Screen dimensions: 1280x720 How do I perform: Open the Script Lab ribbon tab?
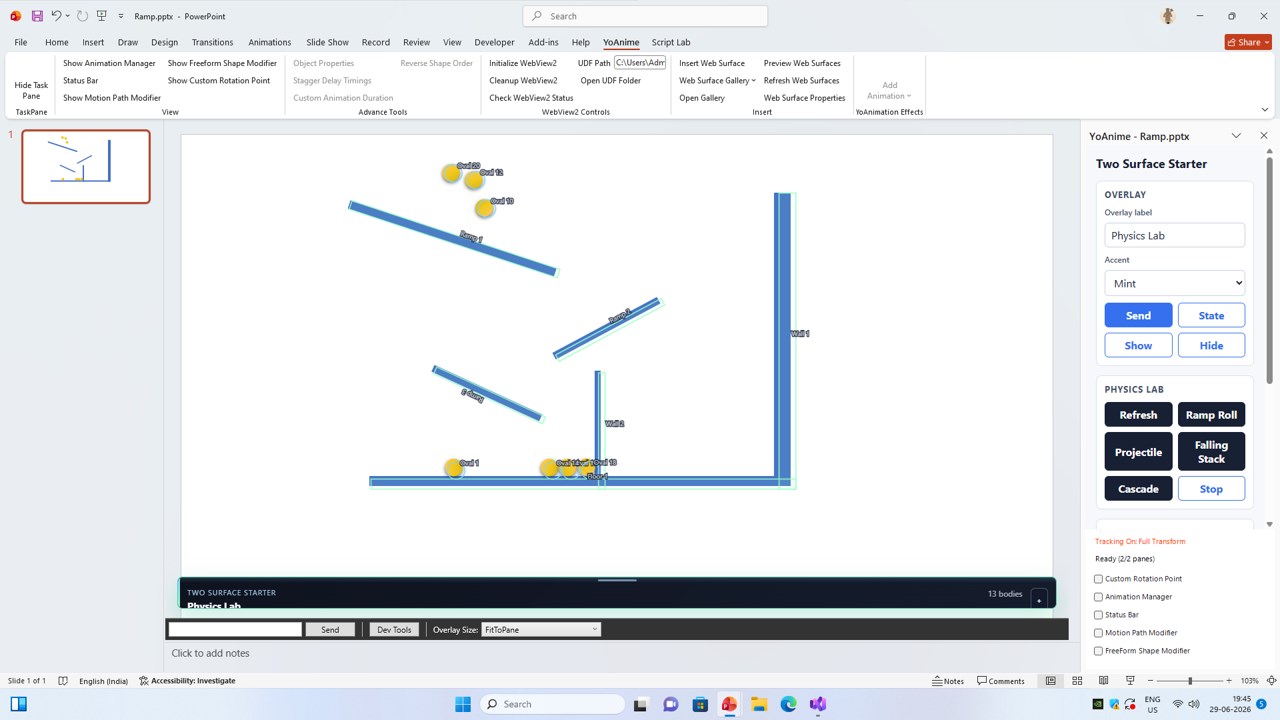pos(671,42)
